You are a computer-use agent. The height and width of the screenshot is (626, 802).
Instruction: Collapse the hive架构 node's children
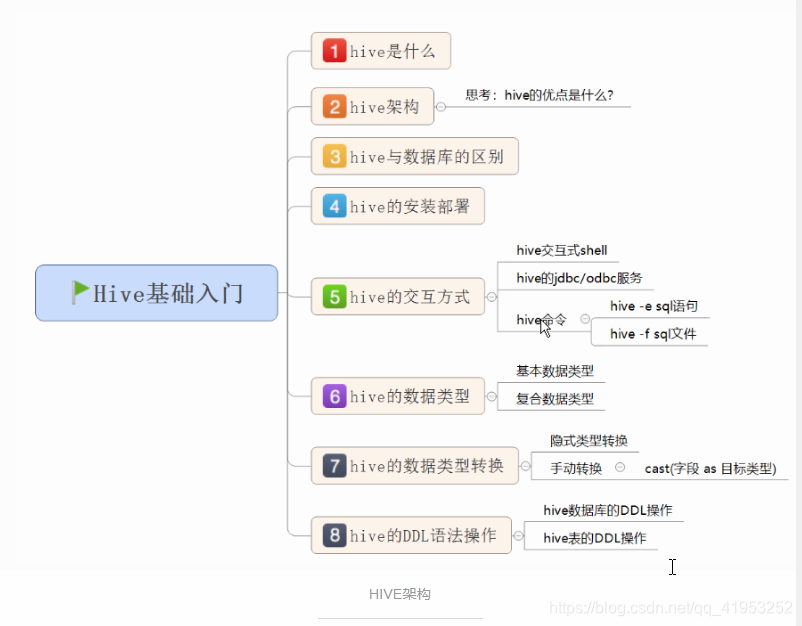pos(441,107)
